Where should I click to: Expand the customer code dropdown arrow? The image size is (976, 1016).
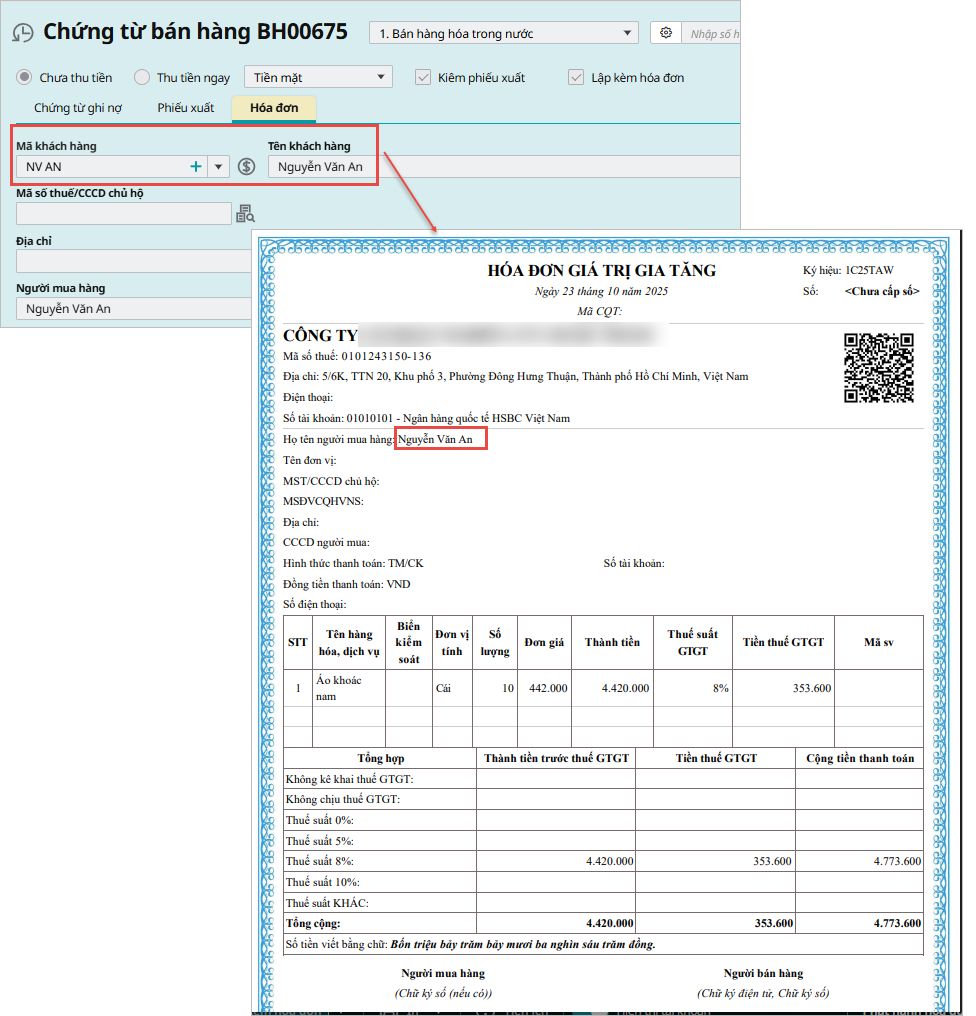218,167
